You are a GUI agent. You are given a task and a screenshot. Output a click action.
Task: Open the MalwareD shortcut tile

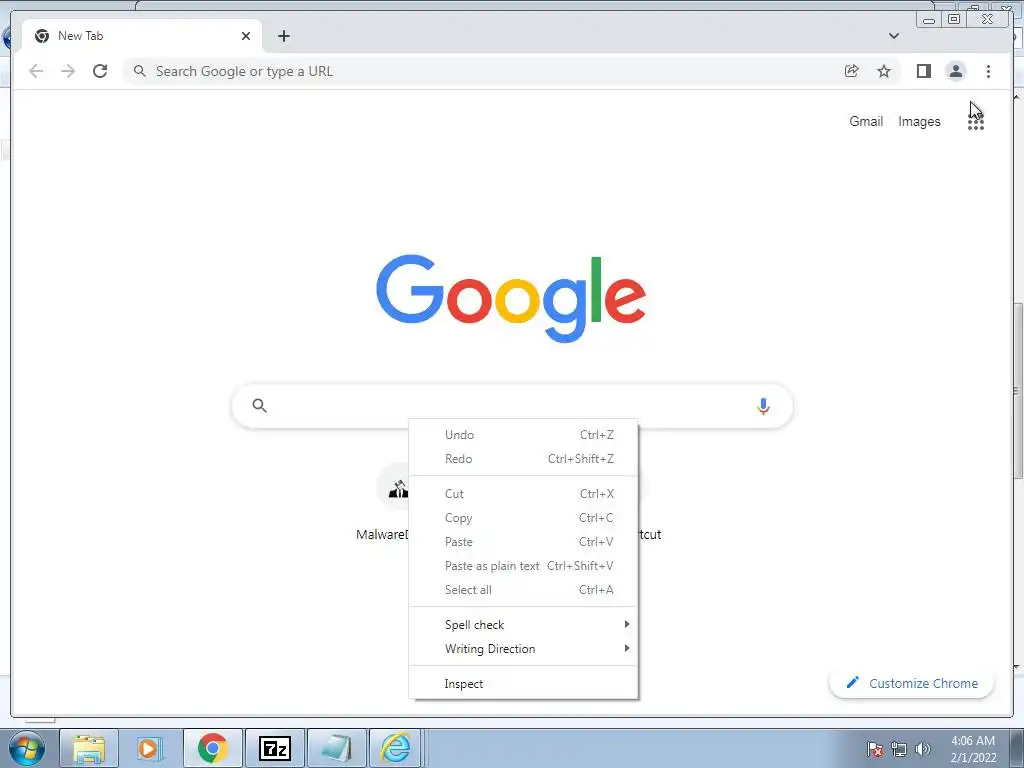point(383,503)
